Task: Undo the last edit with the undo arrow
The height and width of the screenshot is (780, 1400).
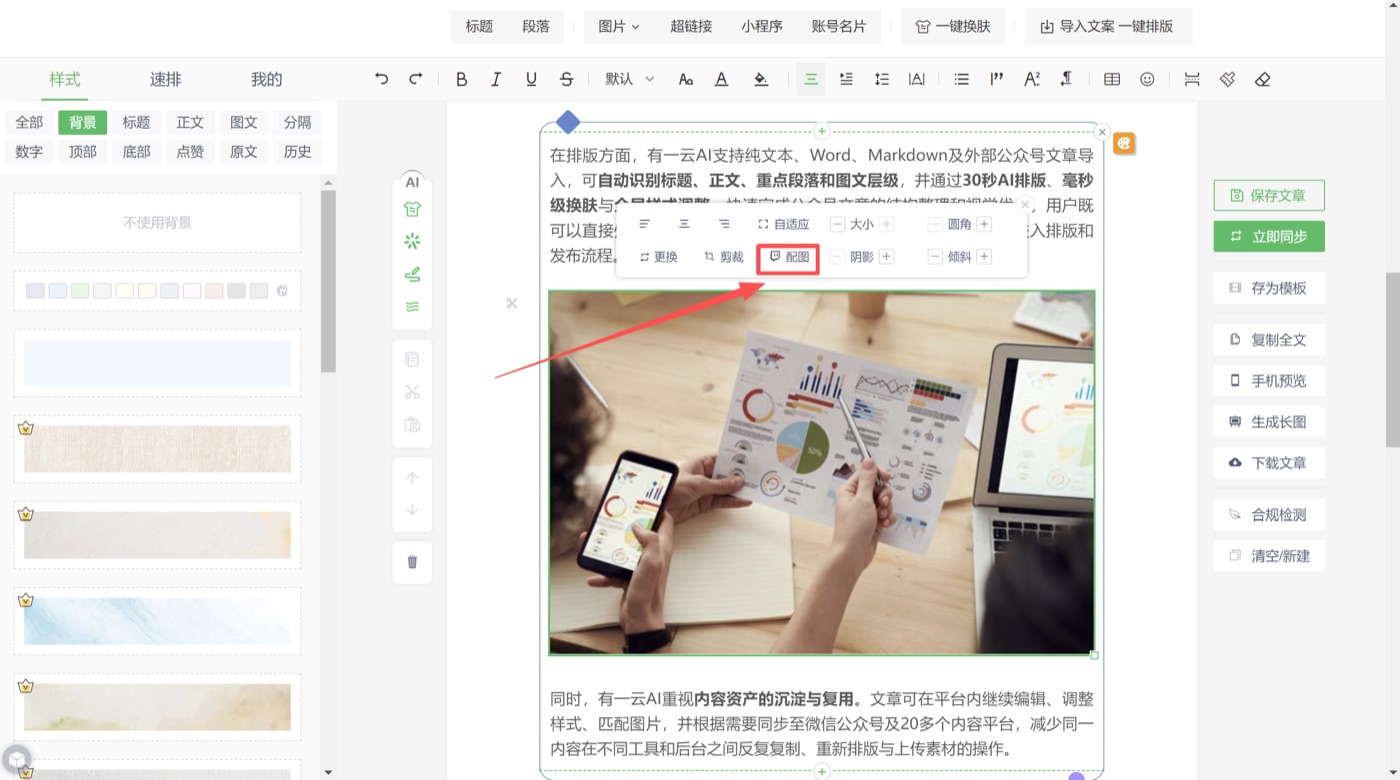Action: click(381, 79)
